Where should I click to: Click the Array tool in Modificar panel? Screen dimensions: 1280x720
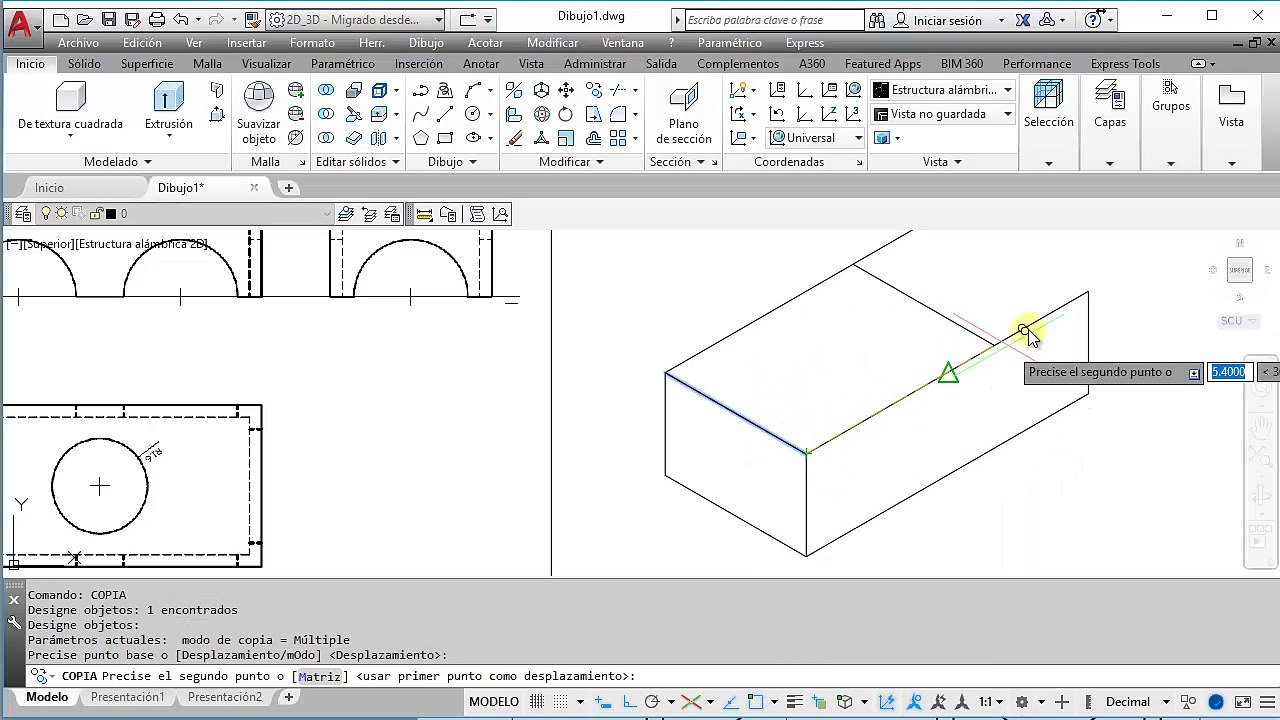[618, 138]
